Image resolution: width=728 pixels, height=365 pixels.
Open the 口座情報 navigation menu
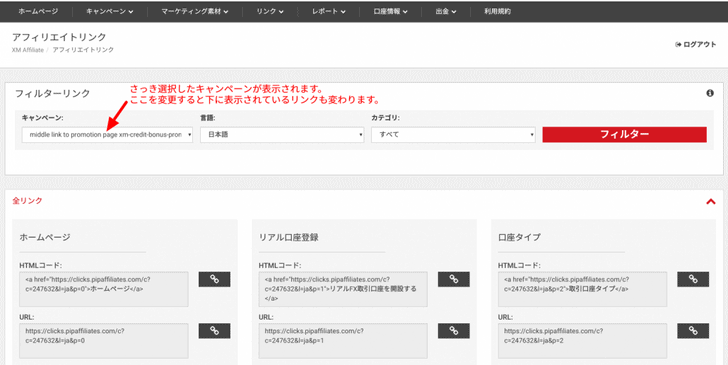pos(390,12)
